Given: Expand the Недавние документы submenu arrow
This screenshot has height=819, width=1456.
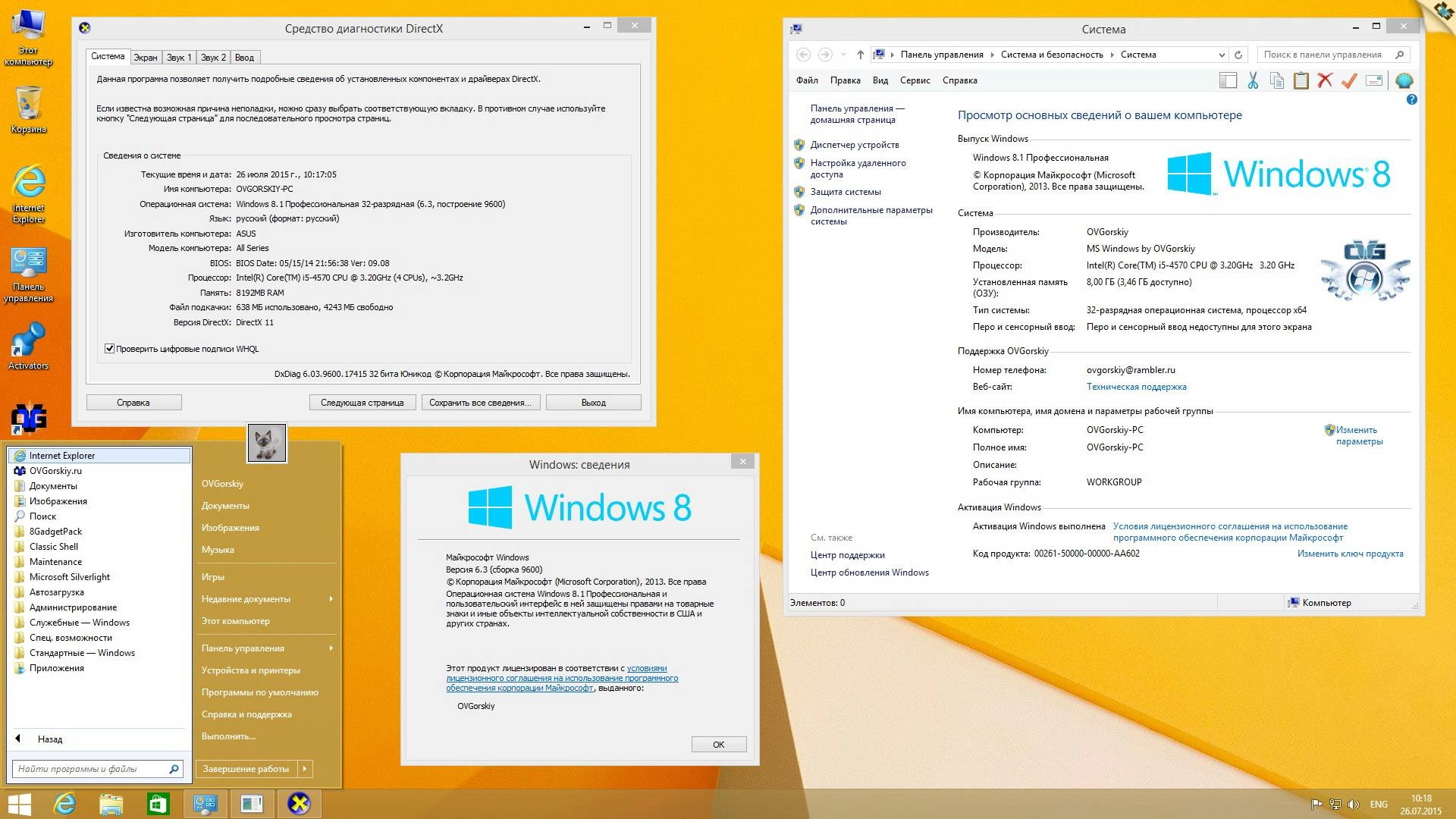Looking at the screenshot, I should (x=331, y=598).
